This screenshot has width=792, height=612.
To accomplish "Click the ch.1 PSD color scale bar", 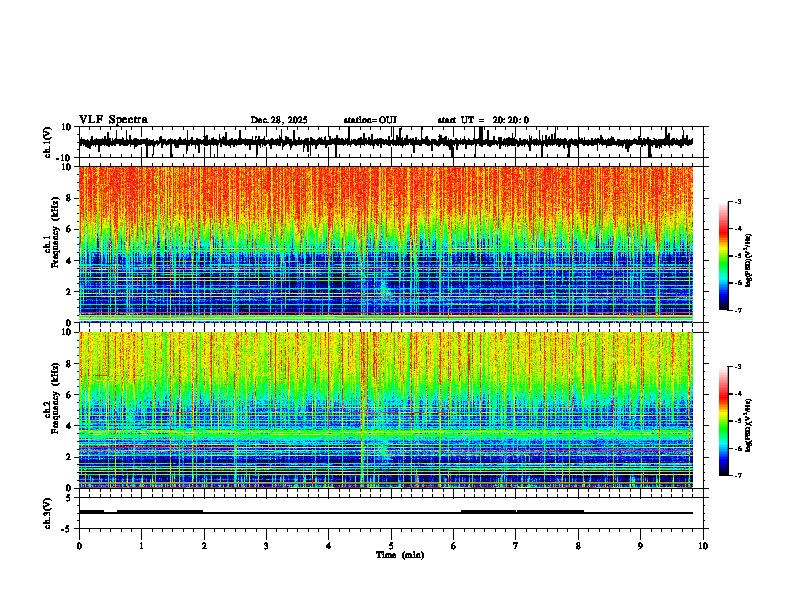I will [723, 256].
